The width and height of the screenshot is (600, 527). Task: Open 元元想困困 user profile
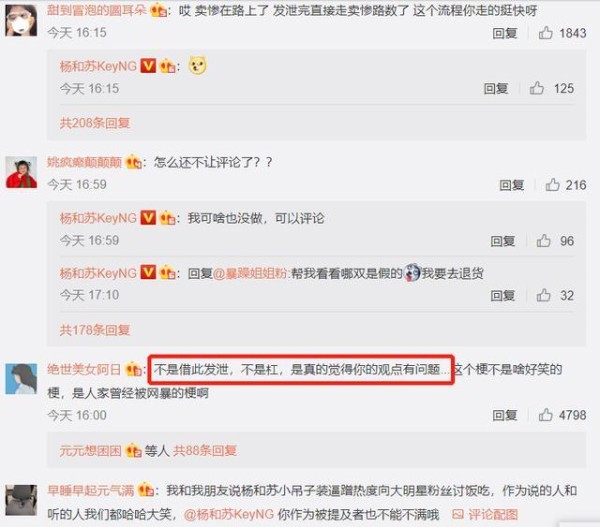(90, 450)
